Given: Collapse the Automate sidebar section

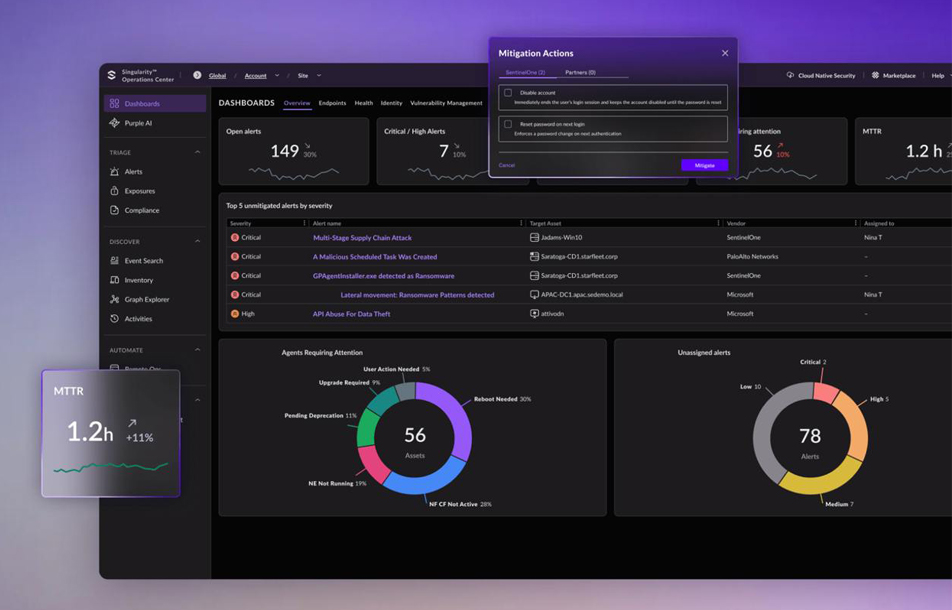Looking at the screenshot, I should [197, 350].
